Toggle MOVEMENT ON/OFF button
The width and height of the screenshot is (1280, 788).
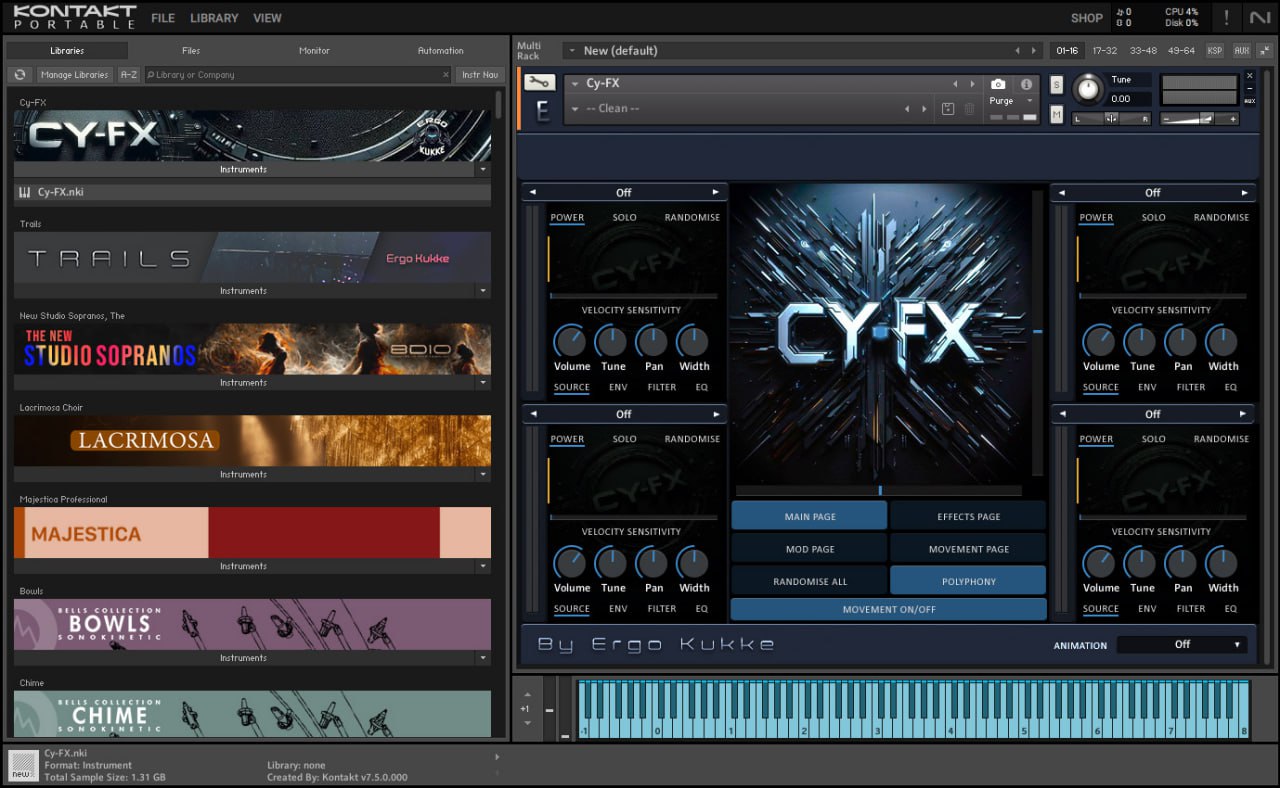889,609
